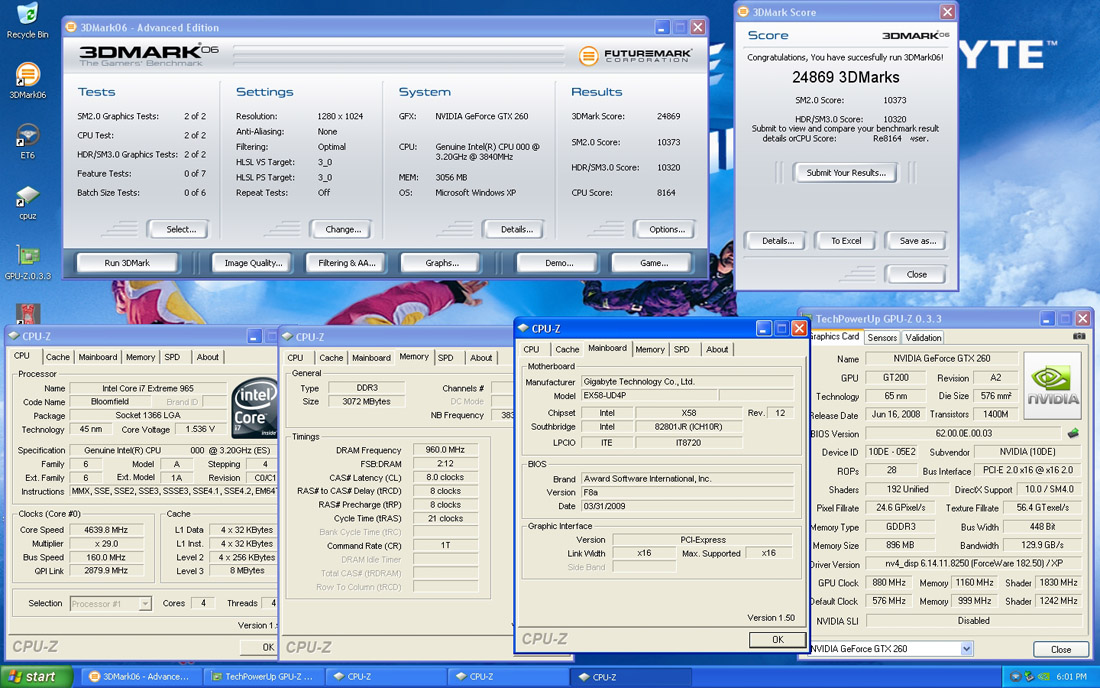Click the front CPU-Z Mainboard window title icon
The height and width of the screenshot is (688, 1100).
(523, 328)
